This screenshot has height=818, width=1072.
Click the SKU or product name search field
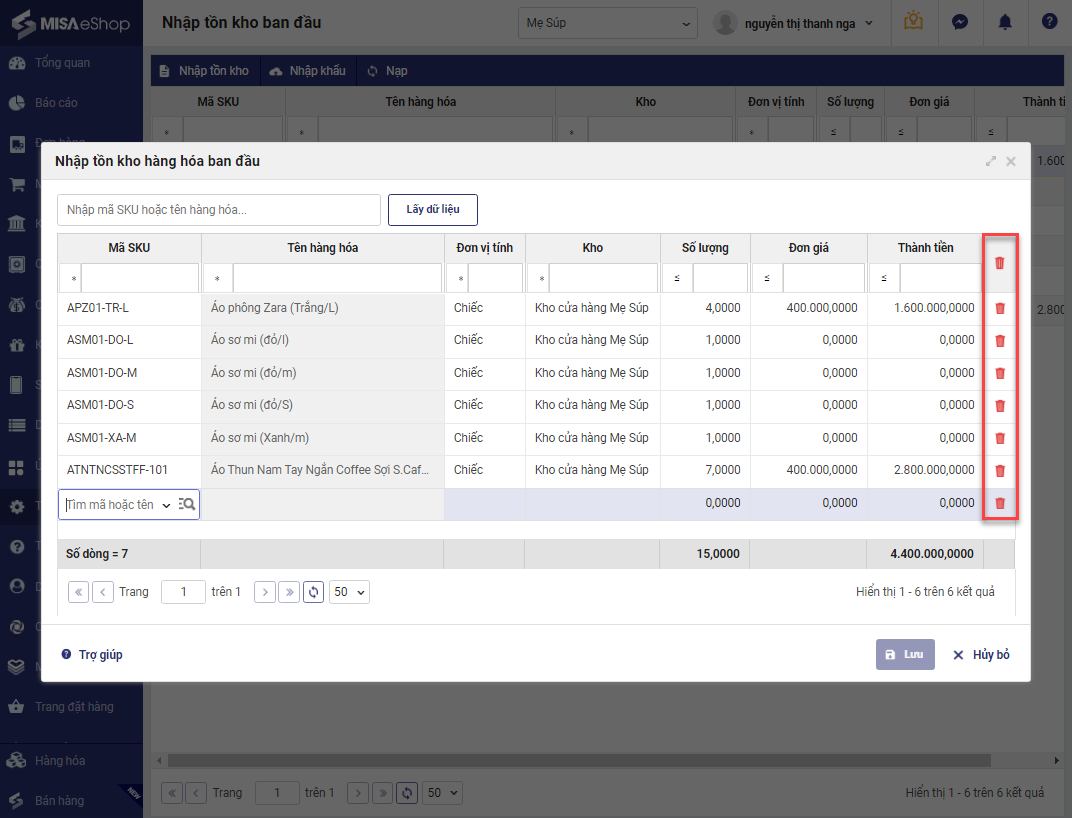click(x=219, y=210)
